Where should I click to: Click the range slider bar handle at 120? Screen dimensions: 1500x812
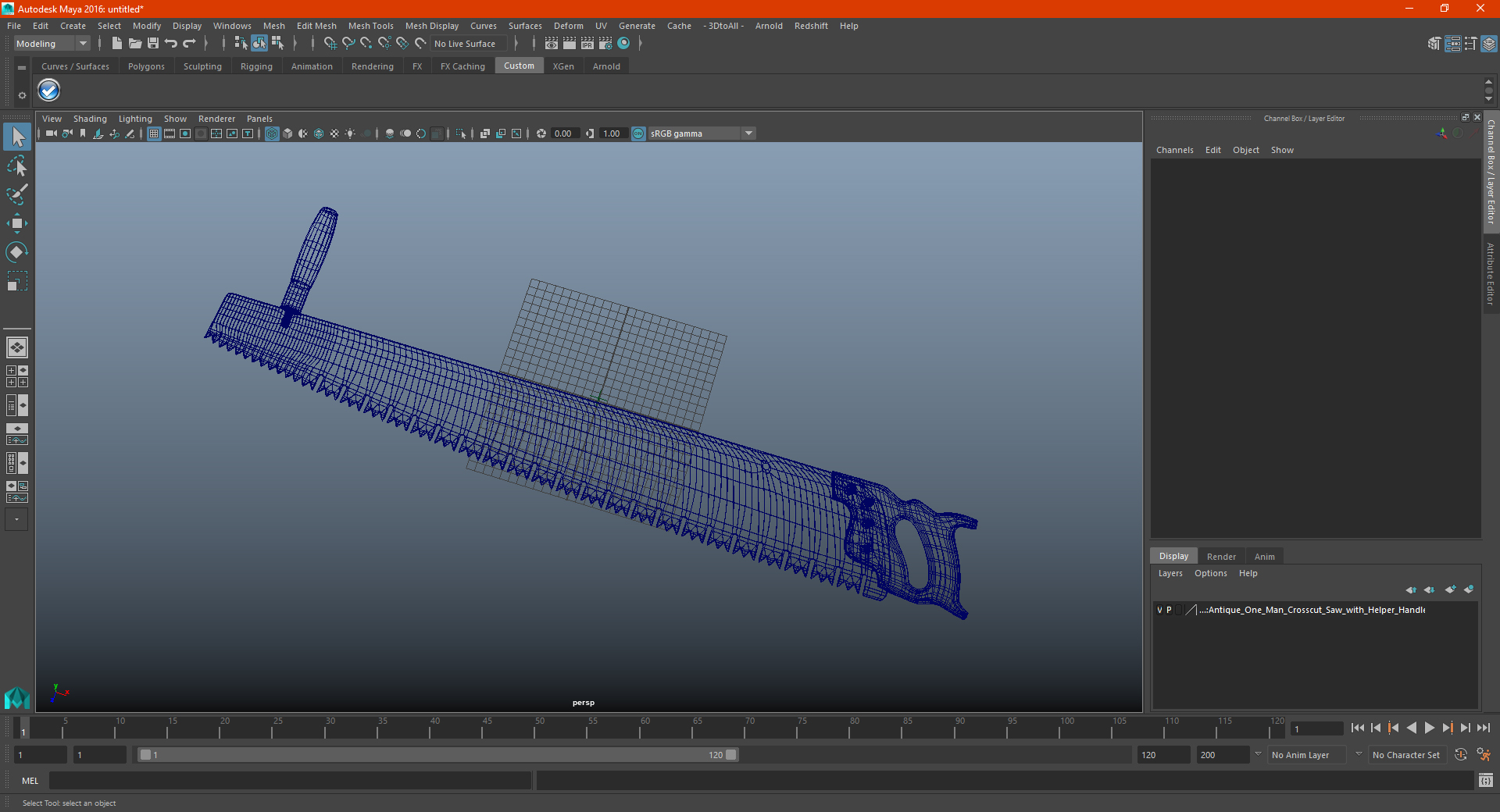click(x=731, y=755)
